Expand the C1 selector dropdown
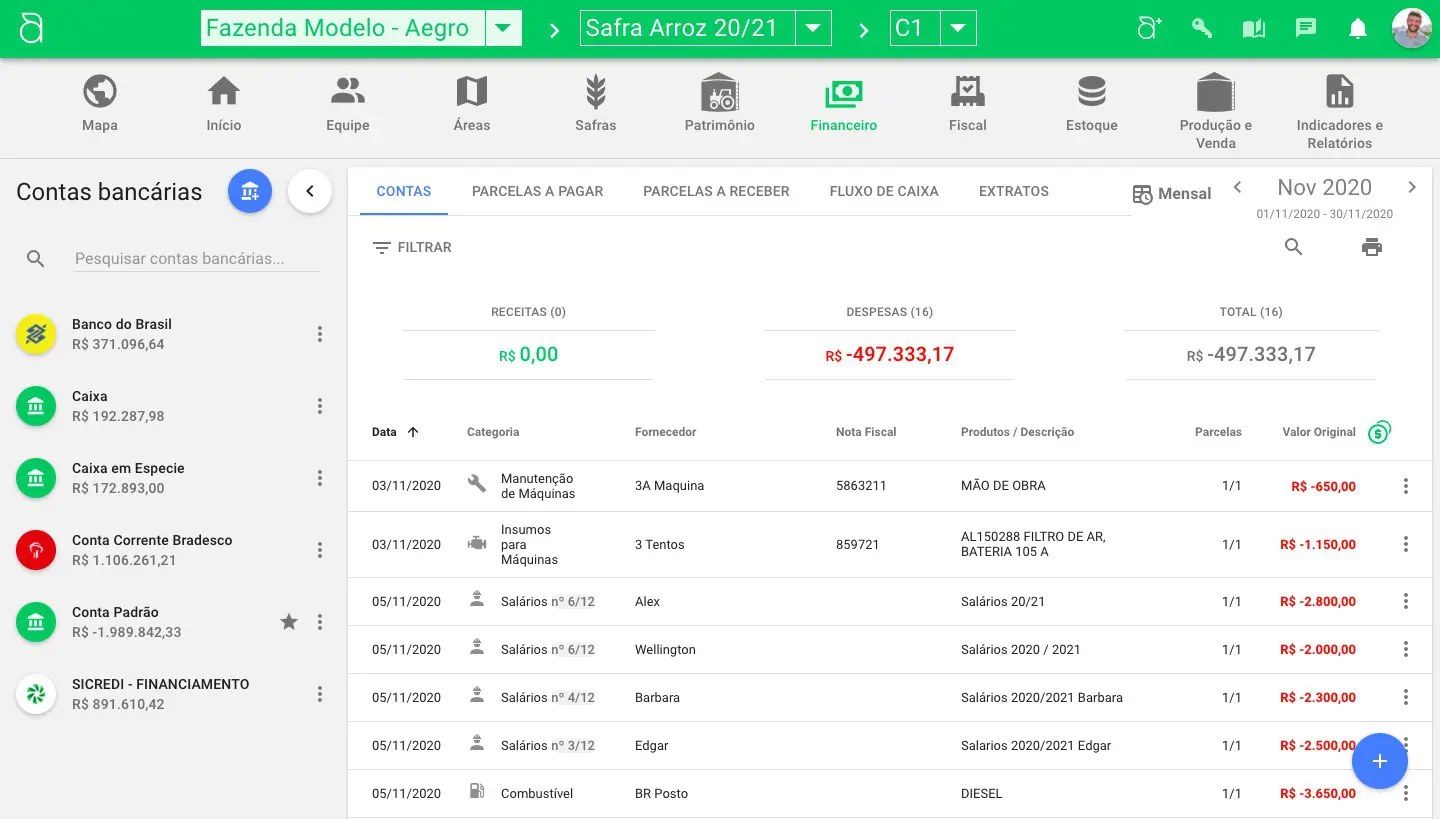 pos(959,28)
